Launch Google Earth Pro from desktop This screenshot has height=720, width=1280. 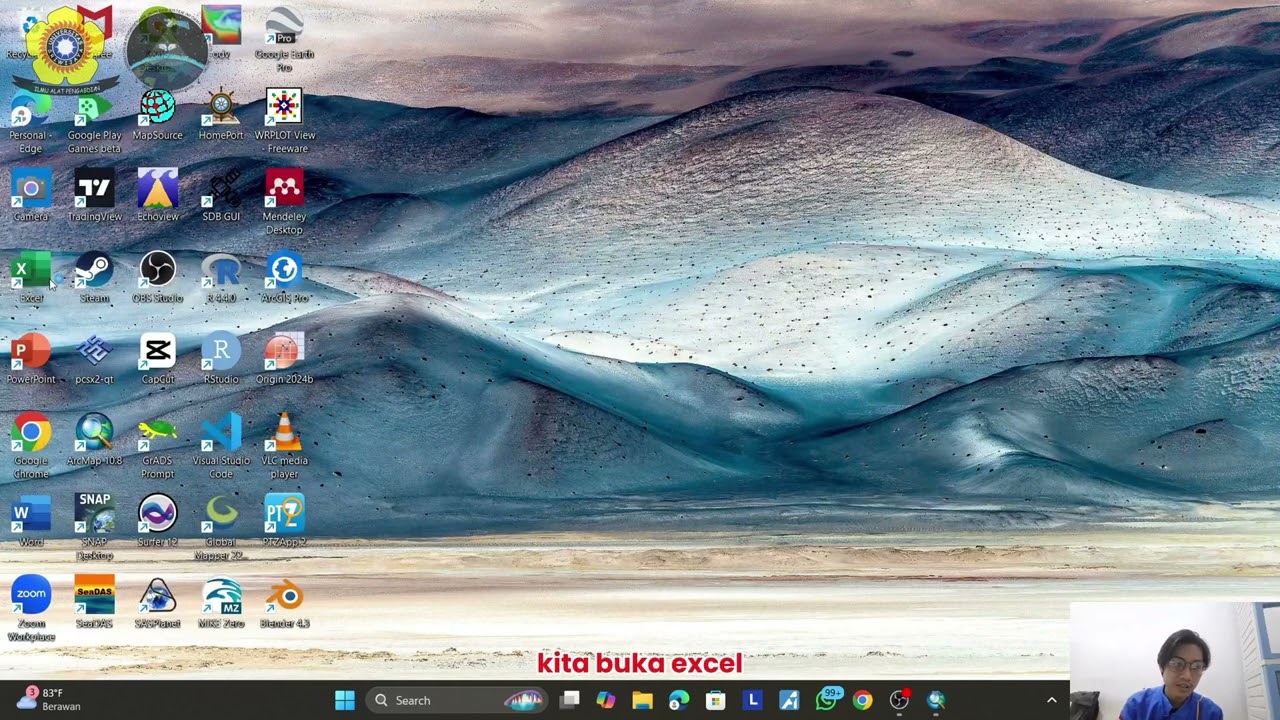[284, 38]
